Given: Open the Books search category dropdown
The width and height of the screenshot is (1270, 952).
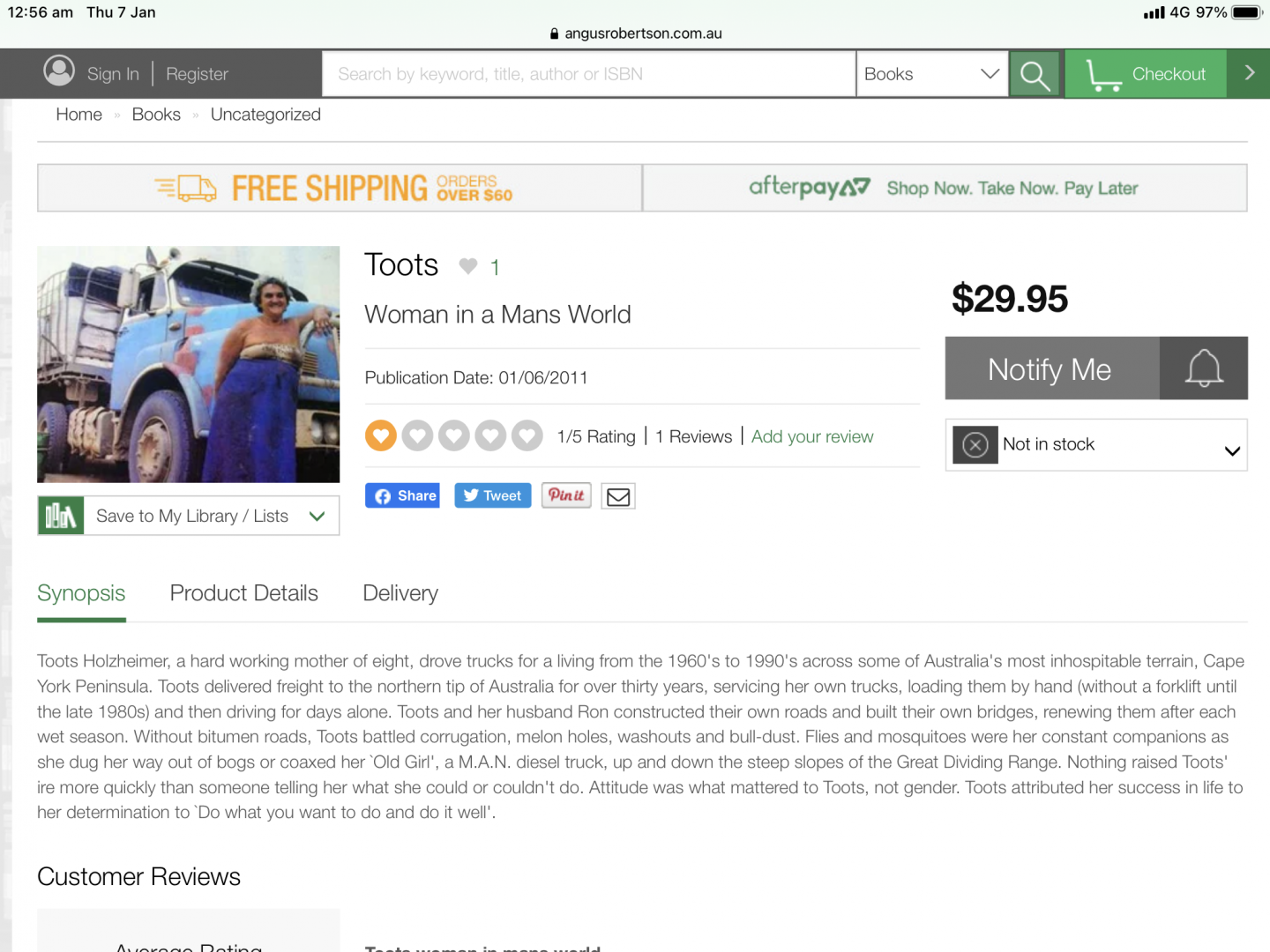Looking at the screenshot, I should click(x=931, y=74).
